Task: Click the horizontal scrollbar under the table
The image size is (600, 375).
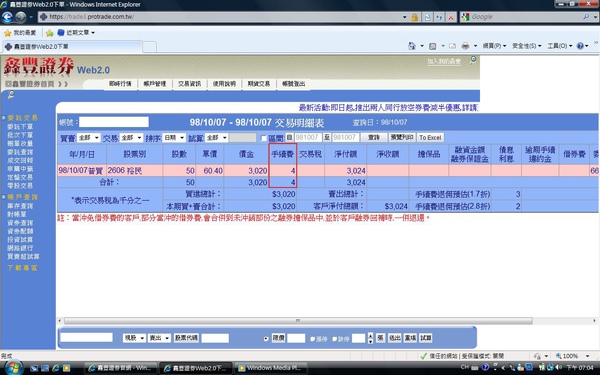Action: [298, 321]
